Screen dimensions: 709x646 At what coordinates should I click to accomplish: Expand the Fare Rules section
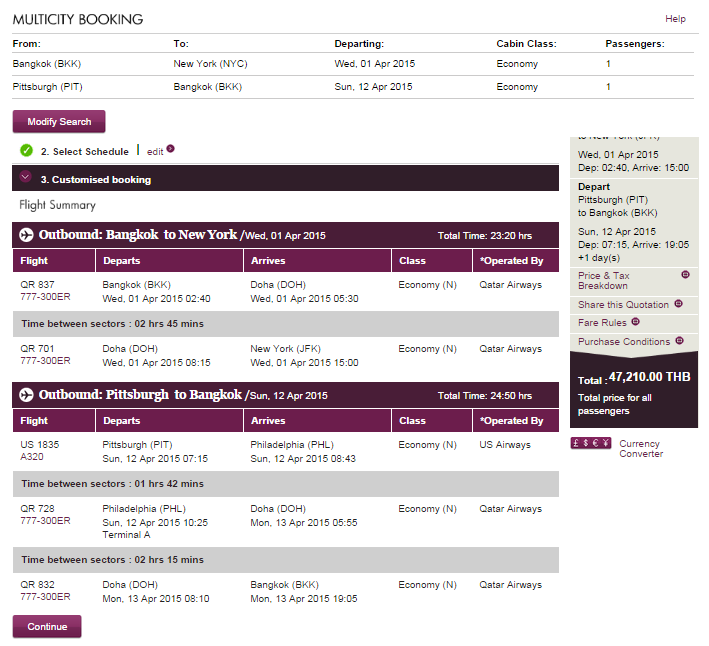[x=602, y=323]
